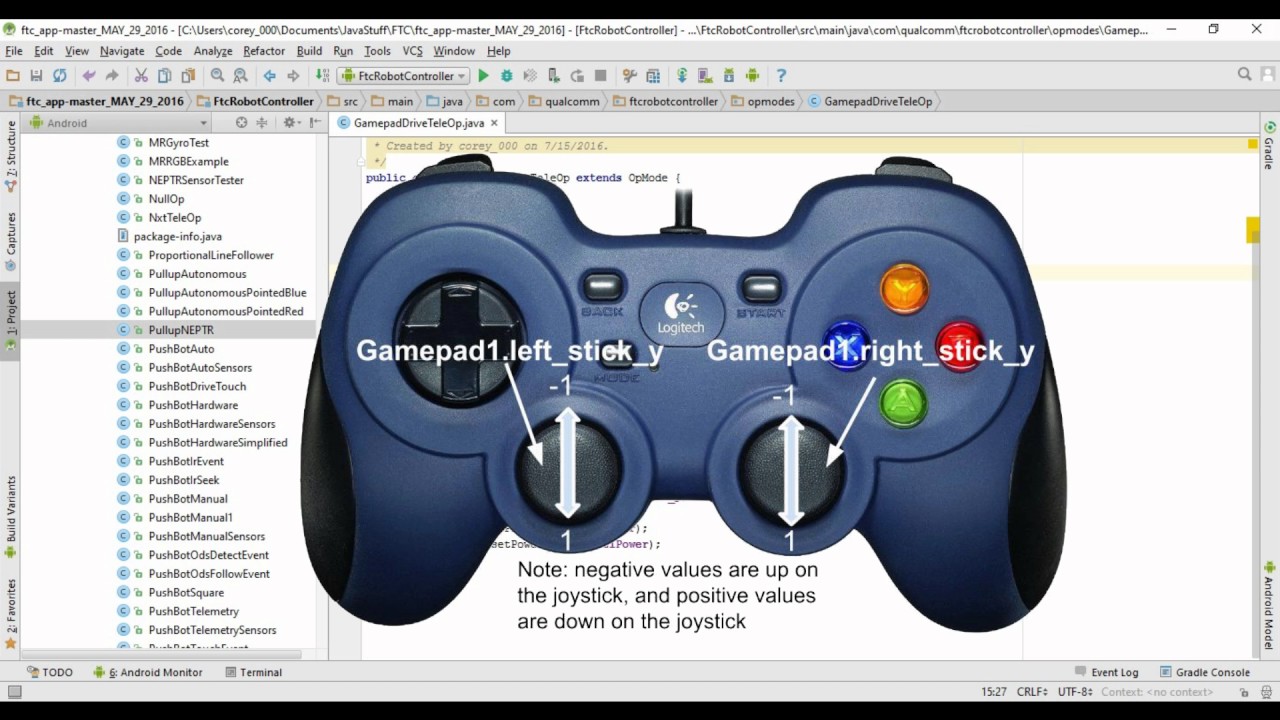Run the app with green play icon
The height and width of the screenshot is (720, 1280).
[x=483, y=76]
